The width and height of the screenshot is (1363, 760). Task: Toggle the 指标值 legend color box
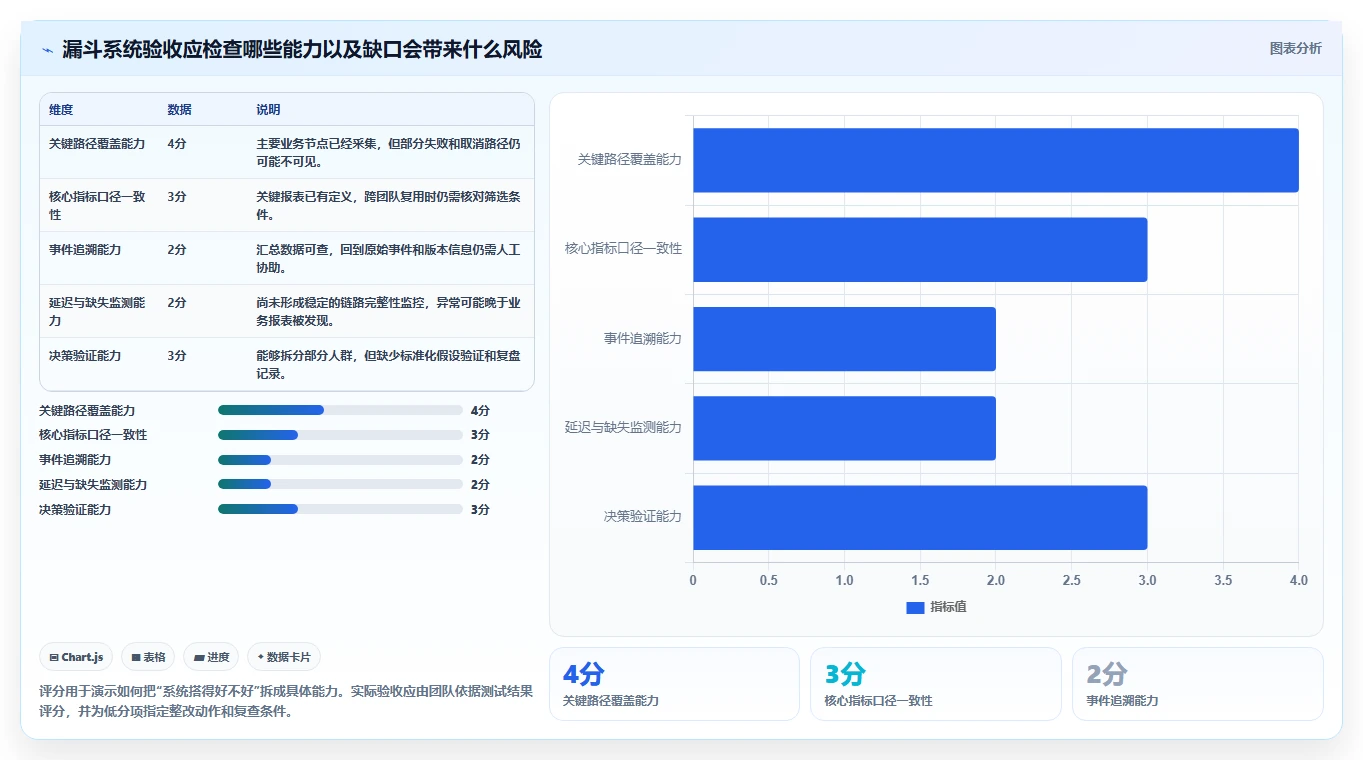coord(915,607)
